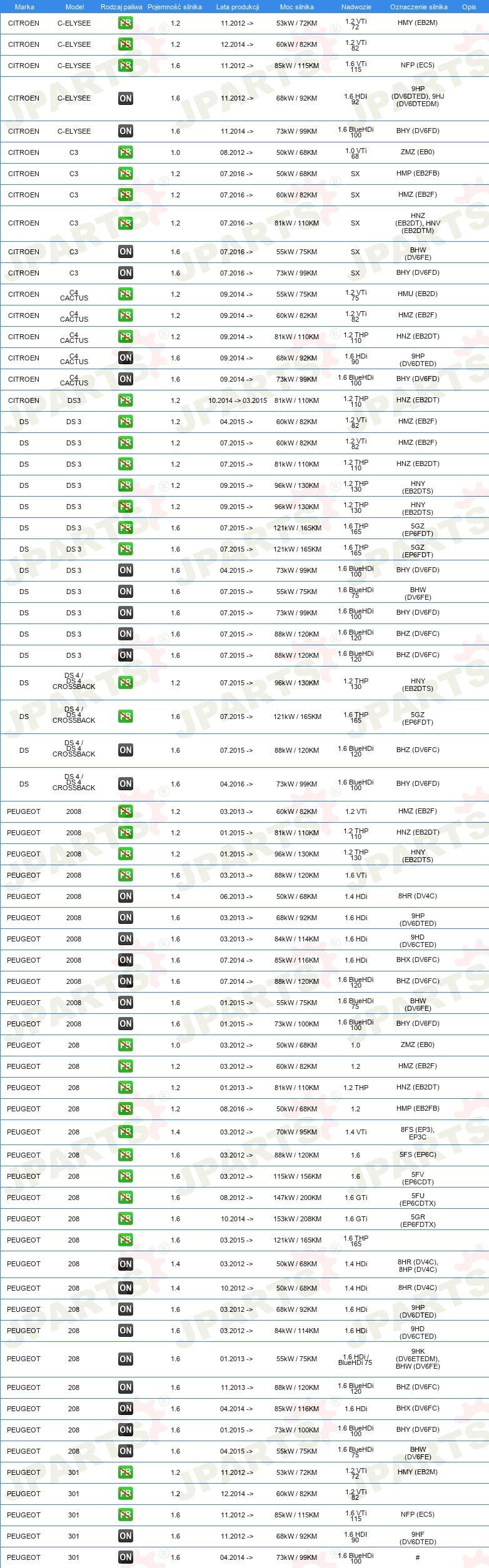The width and height of the screenshot is (489, 1568).
Task: Click the 'HMU (EB2D)' engine code cell
Action: 417,294
